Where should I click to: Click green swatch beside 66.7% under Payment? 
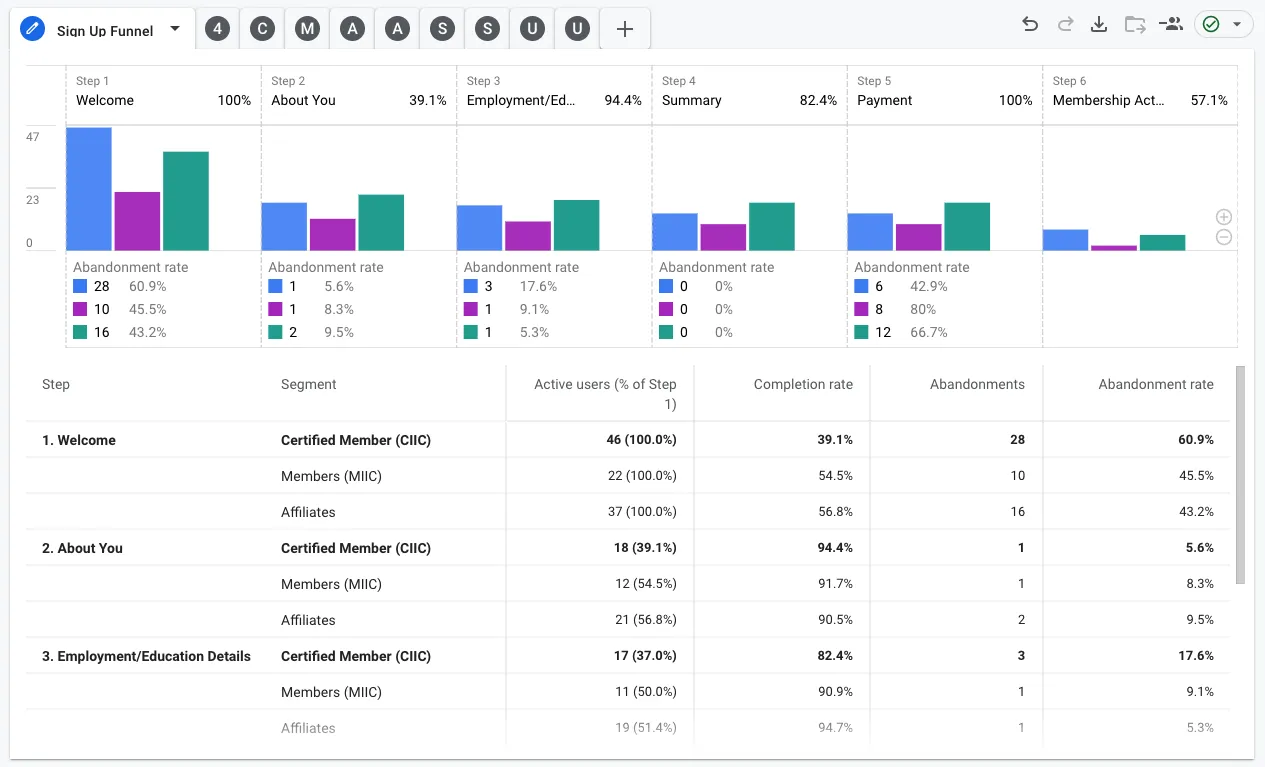pyautogui.click(x=861, y=332)
